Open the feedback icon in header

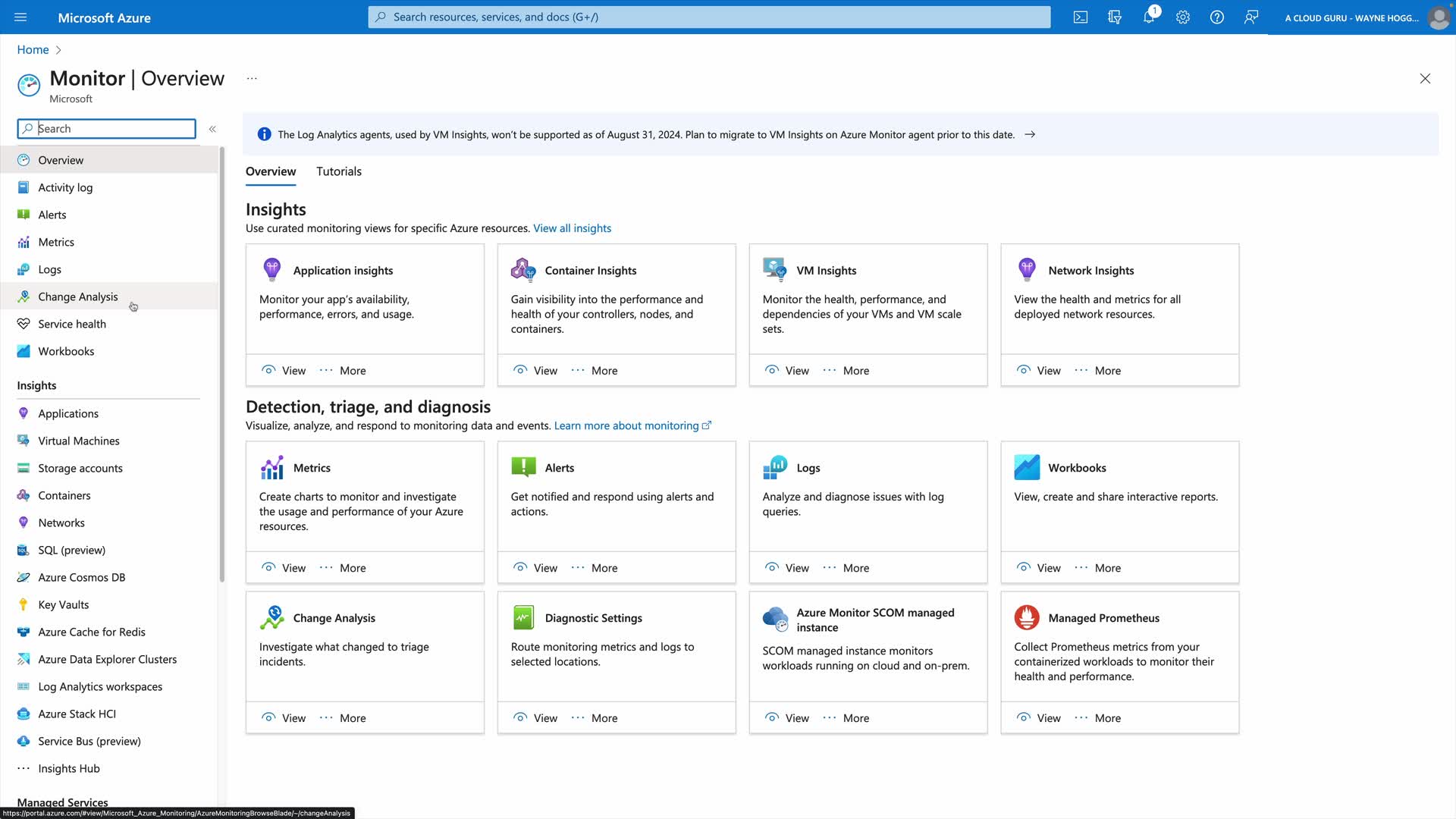pos(1251,17)
